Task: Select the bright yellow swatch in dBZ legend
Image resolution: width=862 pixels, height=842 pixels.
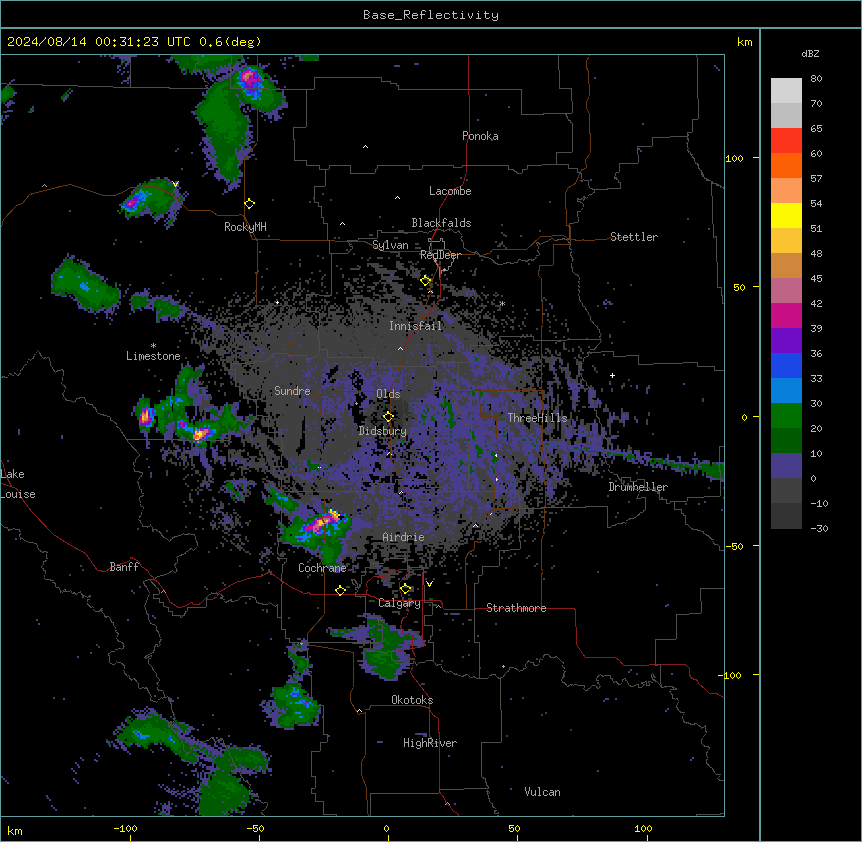Action: [786, 215]
